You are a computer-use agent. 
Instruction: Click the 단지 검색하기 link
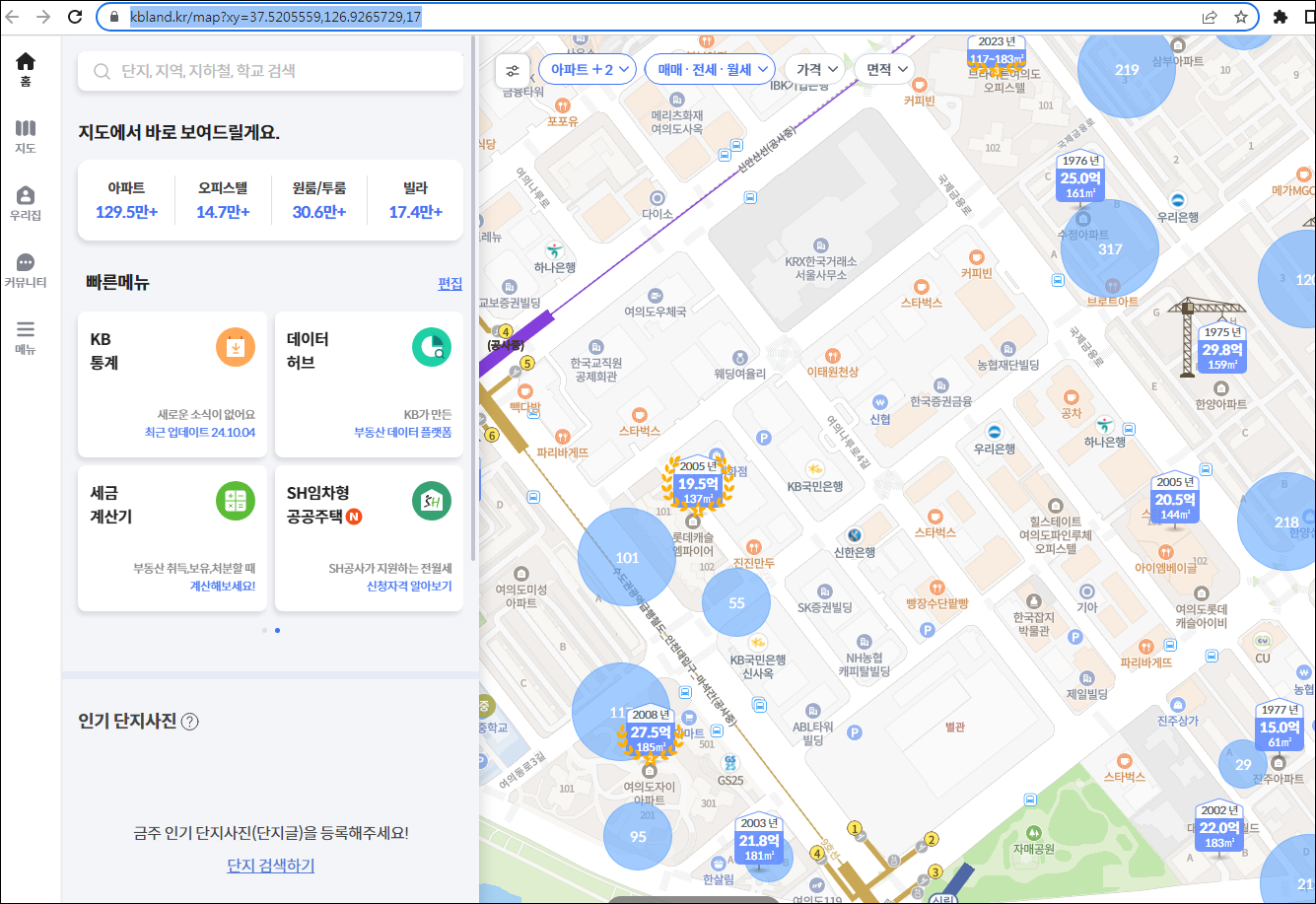pos(271,866)
